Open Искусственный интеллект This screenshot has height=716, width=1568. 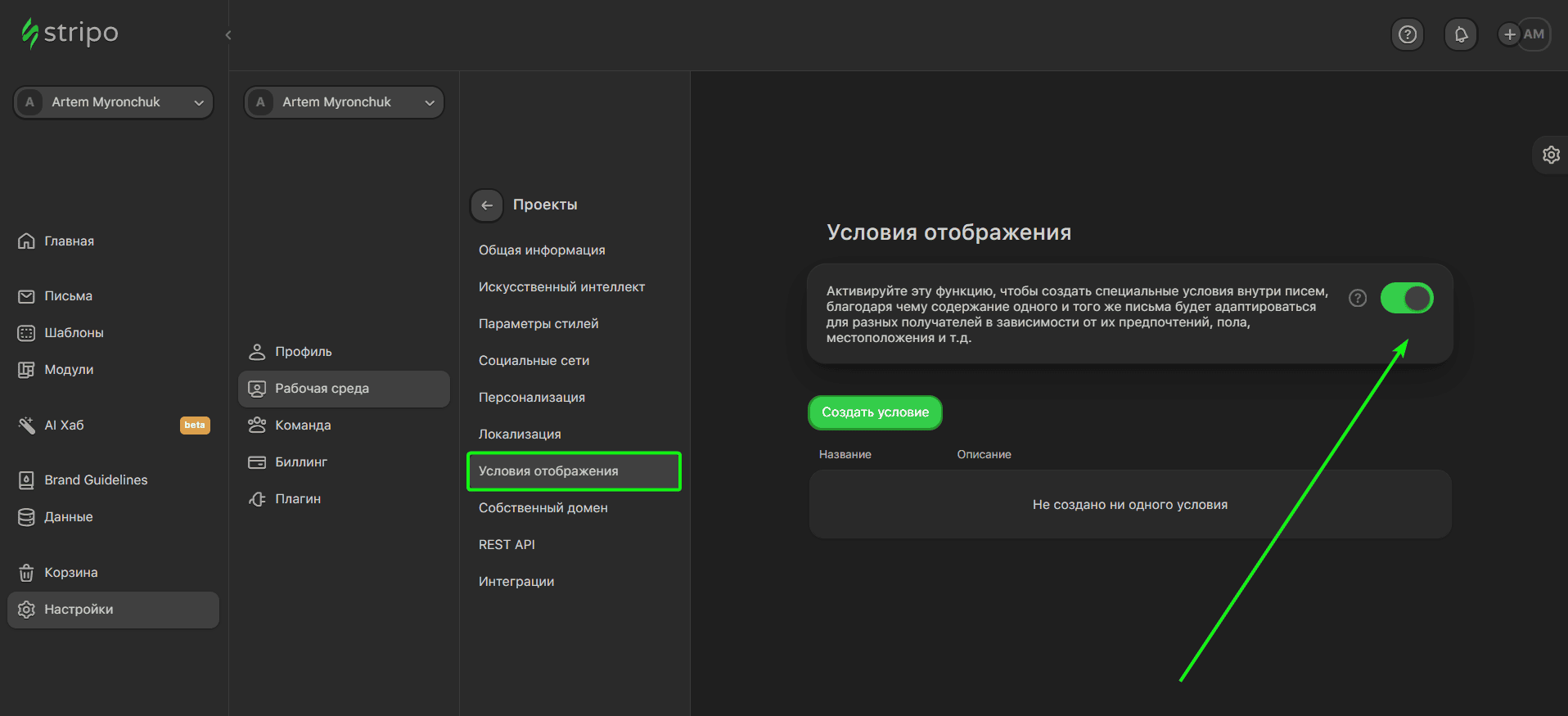pos(561,287)
